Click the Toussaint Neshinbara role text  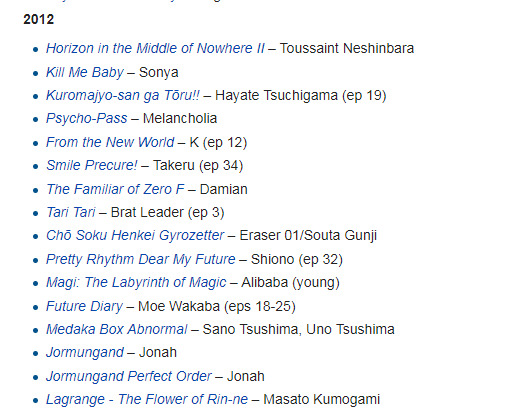pyautogui.click(x=347, y=48)
